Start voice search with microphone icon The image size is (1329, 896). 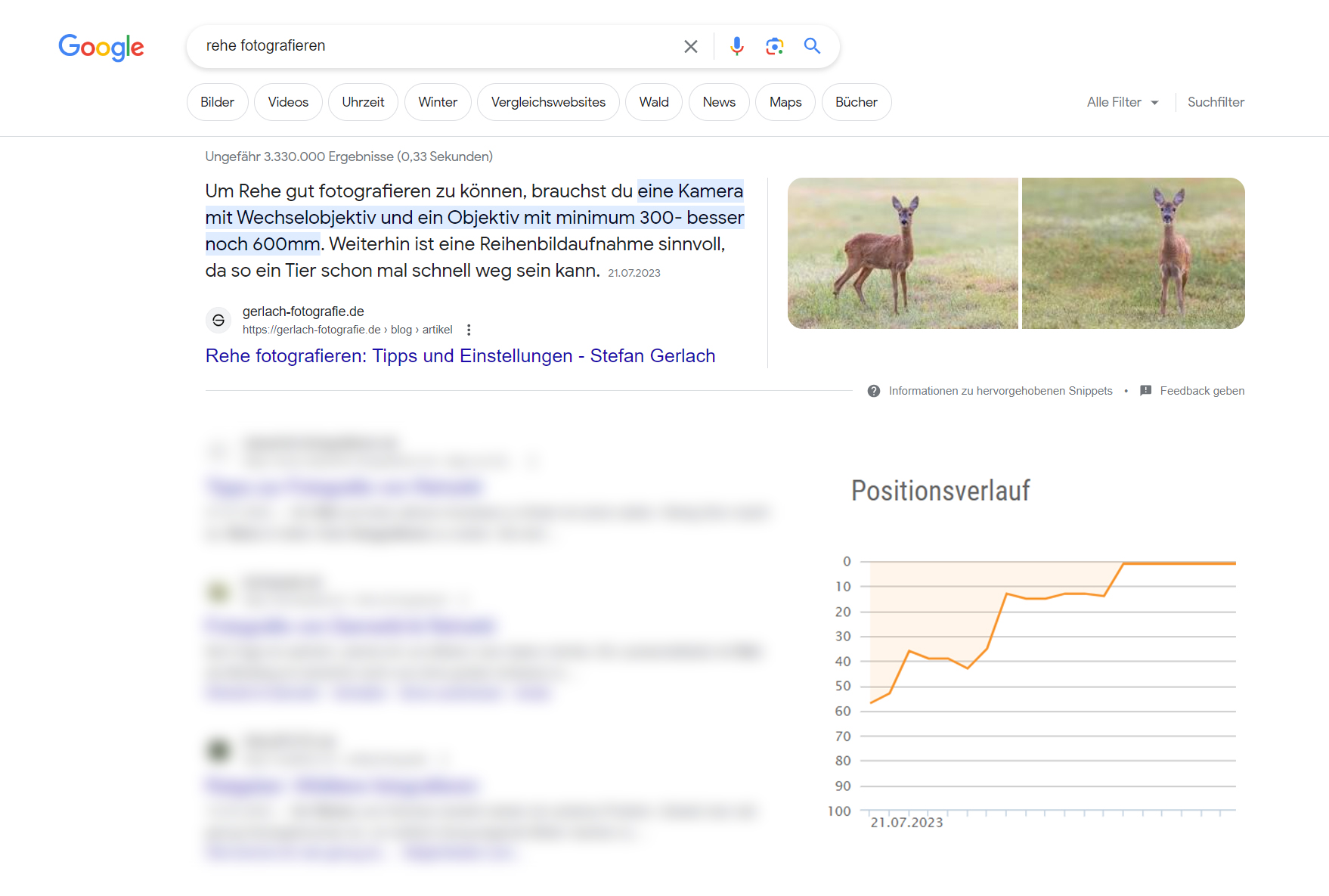point(736,46)
